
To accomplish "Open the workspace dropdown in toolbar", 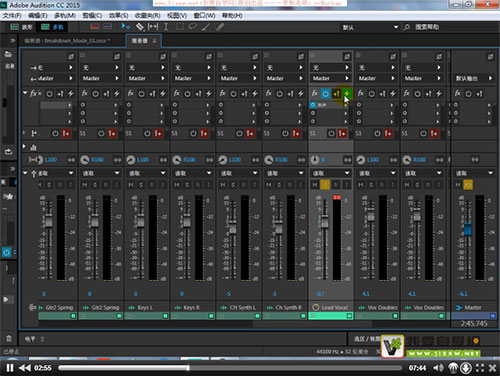I will pyautogui.click(x=370, y=27).
